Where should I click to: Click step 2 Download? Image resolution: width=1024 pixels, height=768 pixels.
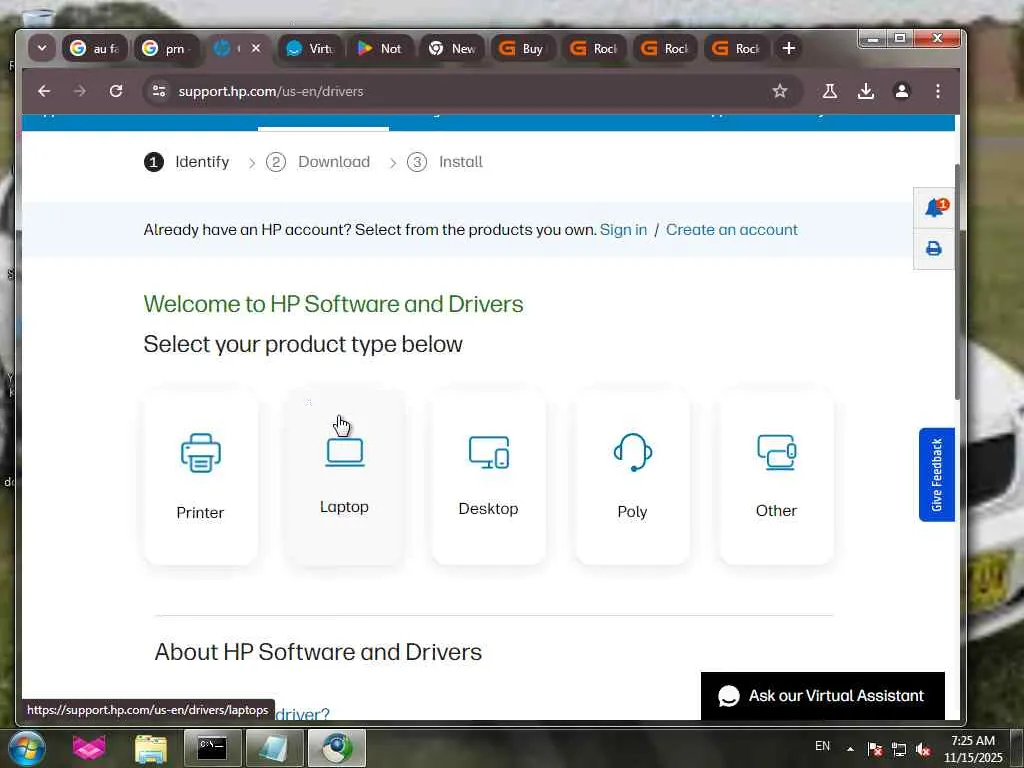tap(318, 162)
